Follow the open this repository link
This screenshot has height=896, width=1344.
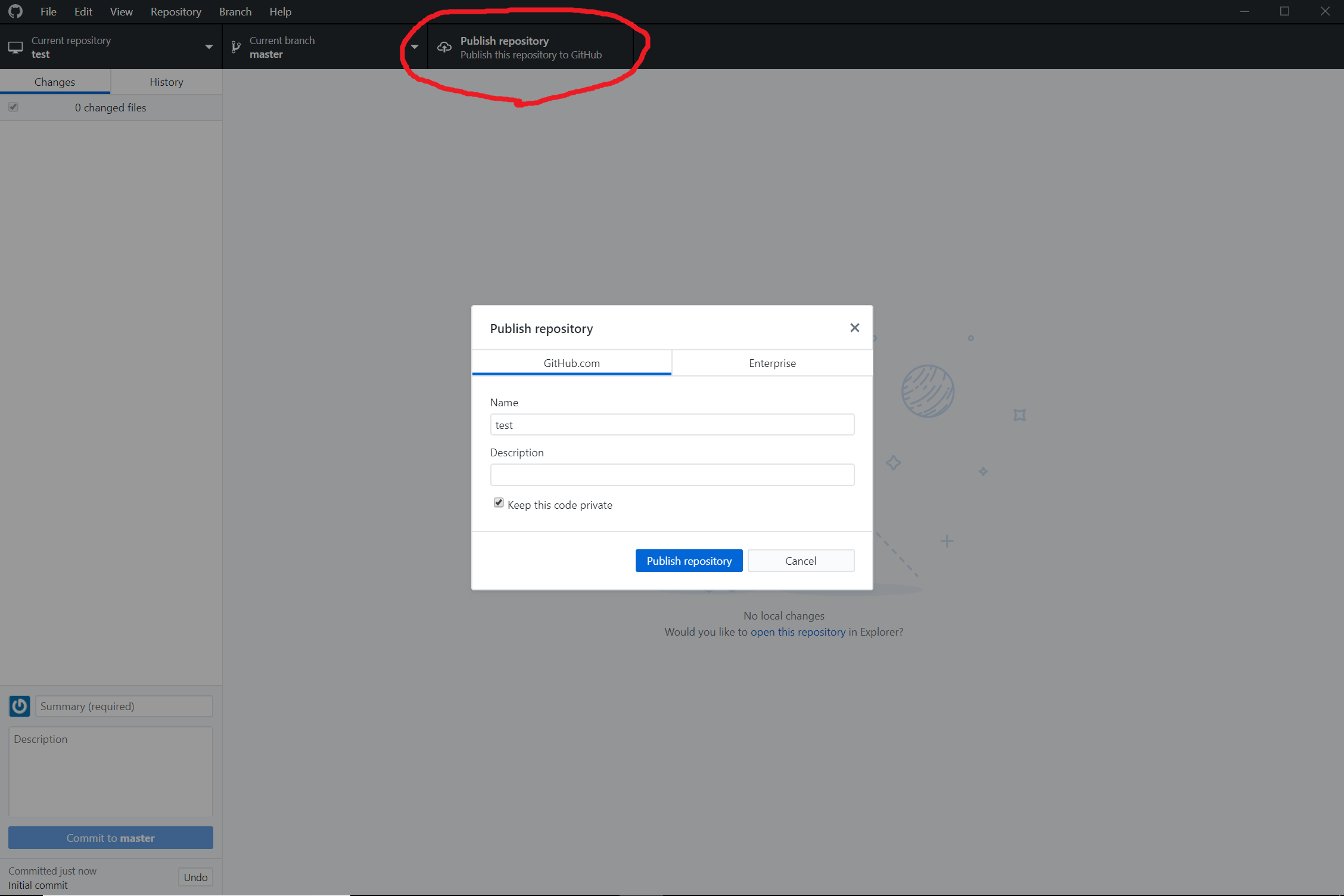point(798,631)
